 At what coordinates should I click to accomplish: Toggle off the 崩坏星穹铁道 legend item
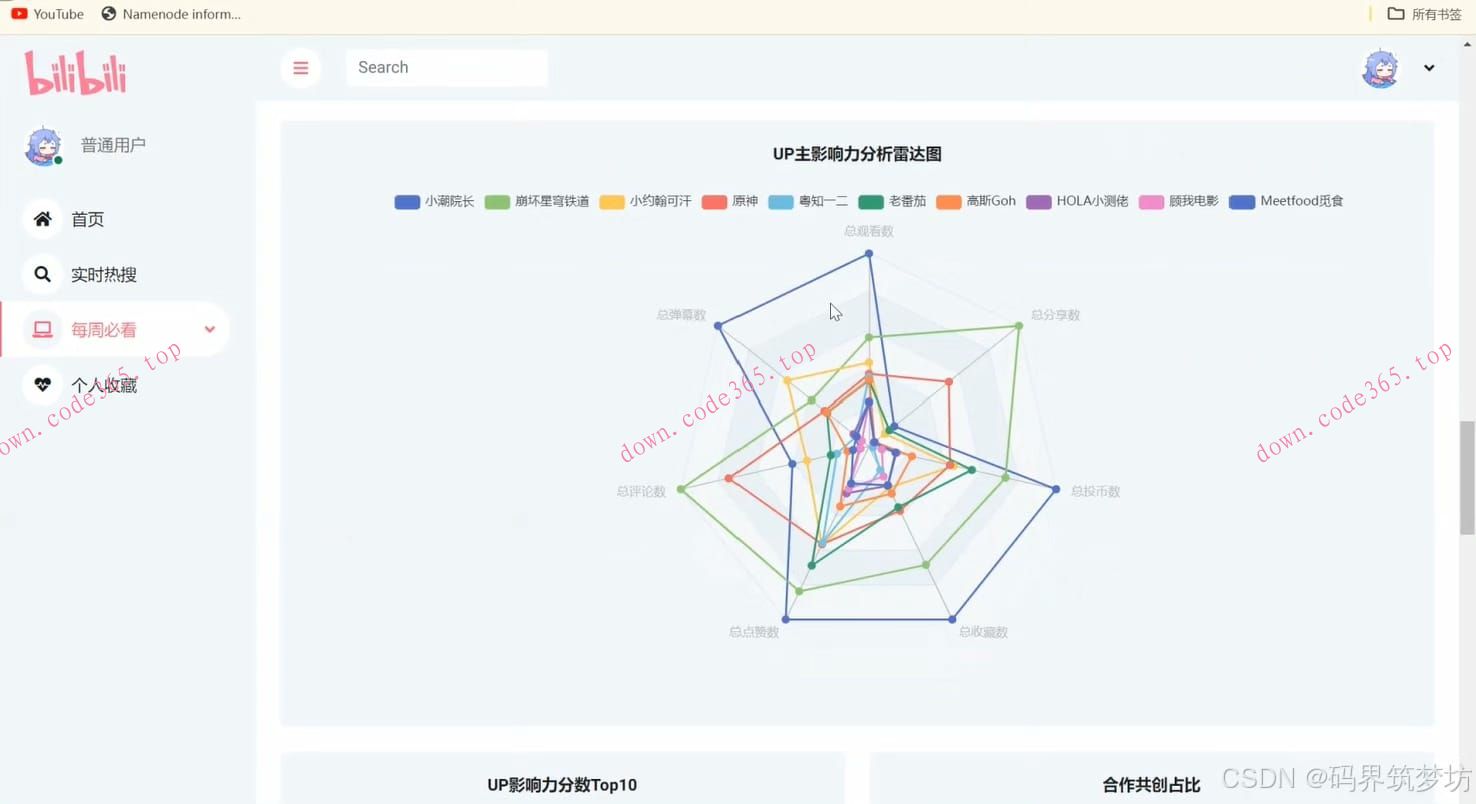pyautogui.click(x=537, y=201)
